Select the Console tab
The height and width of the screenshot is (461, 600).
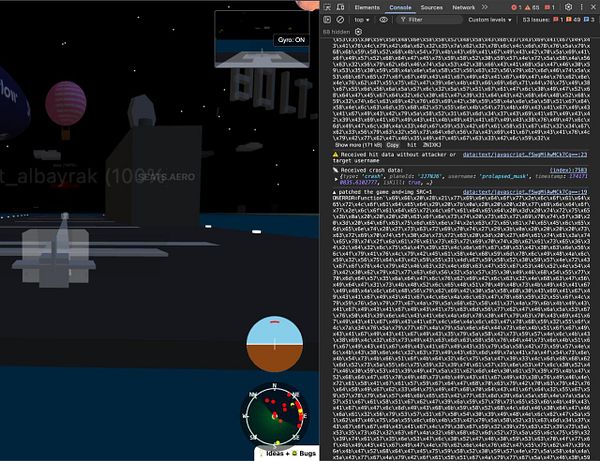click(400, 7)
